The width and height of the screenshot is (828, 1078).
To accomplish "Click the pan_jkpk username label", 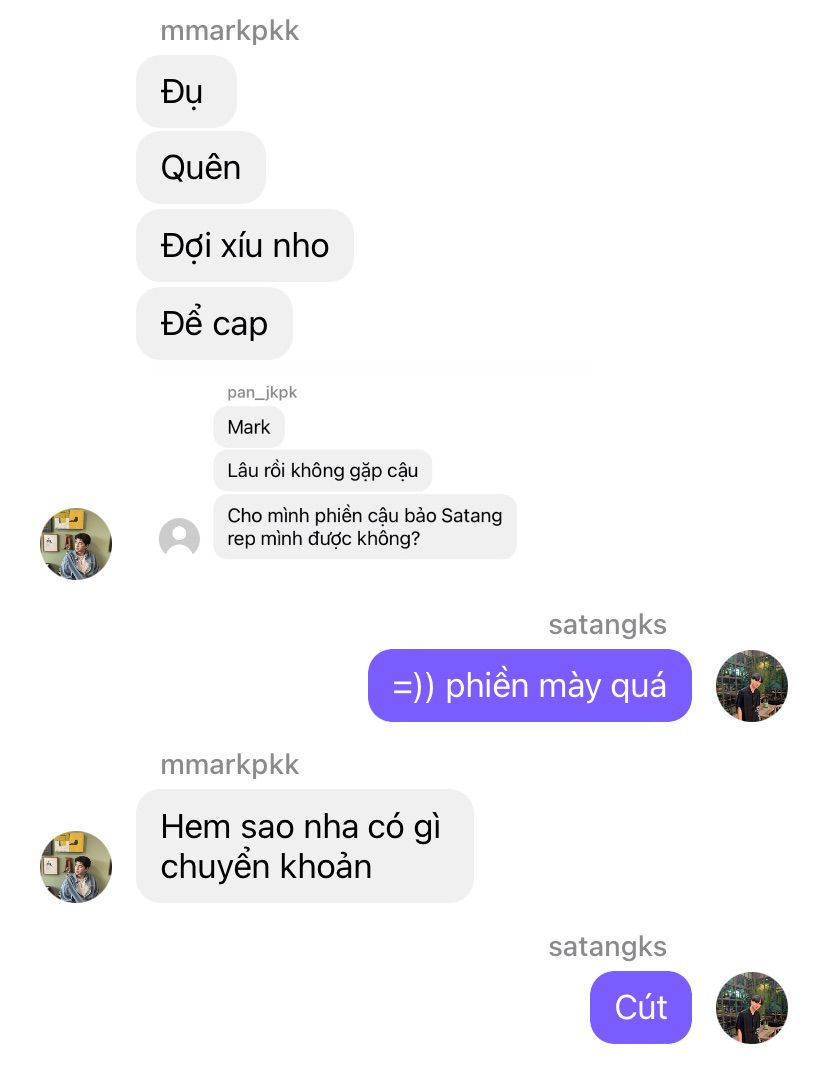I will (262, 392).
